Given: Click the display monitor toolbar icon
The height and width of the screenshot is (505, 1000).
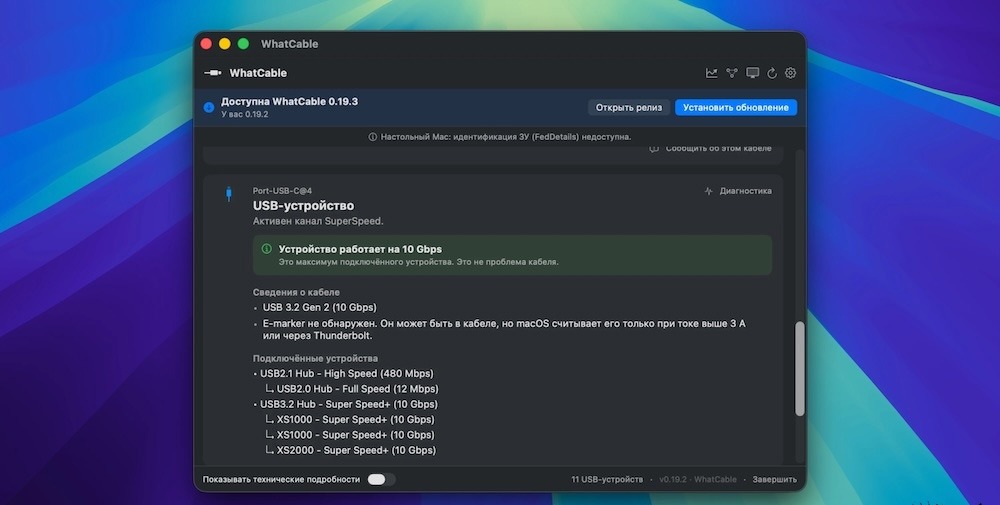Looking at the screenshot, I should [x=753, y=73].
